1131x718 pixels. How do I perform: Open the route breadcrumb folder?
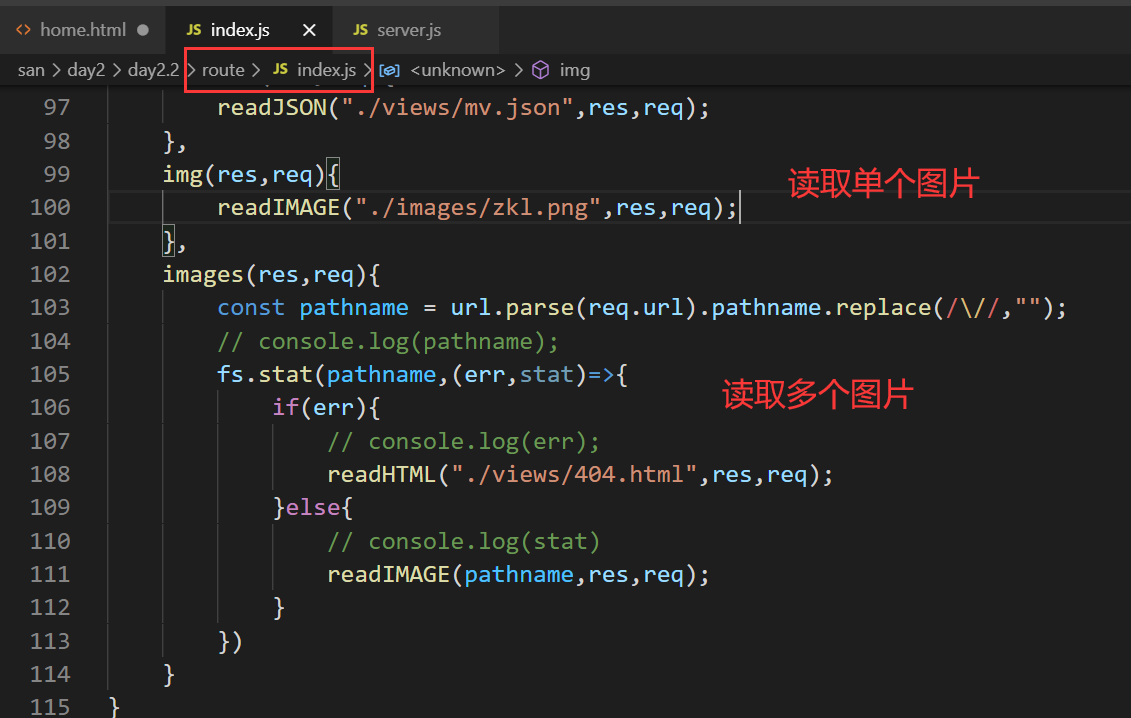[223, 70]
